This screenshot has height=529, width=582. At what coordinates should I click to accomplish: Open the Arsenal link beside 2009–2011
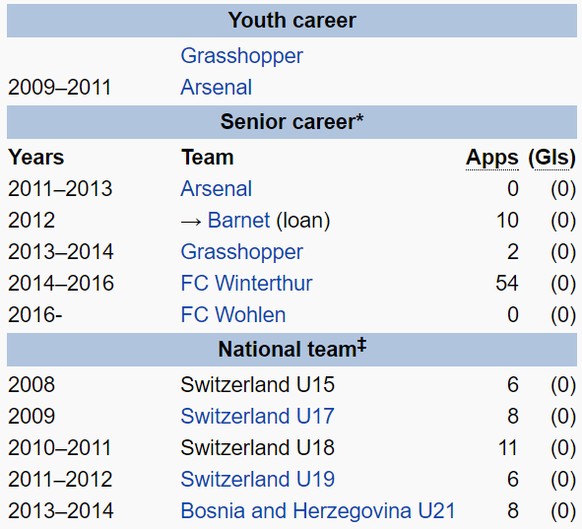click(x=216, y=88)
